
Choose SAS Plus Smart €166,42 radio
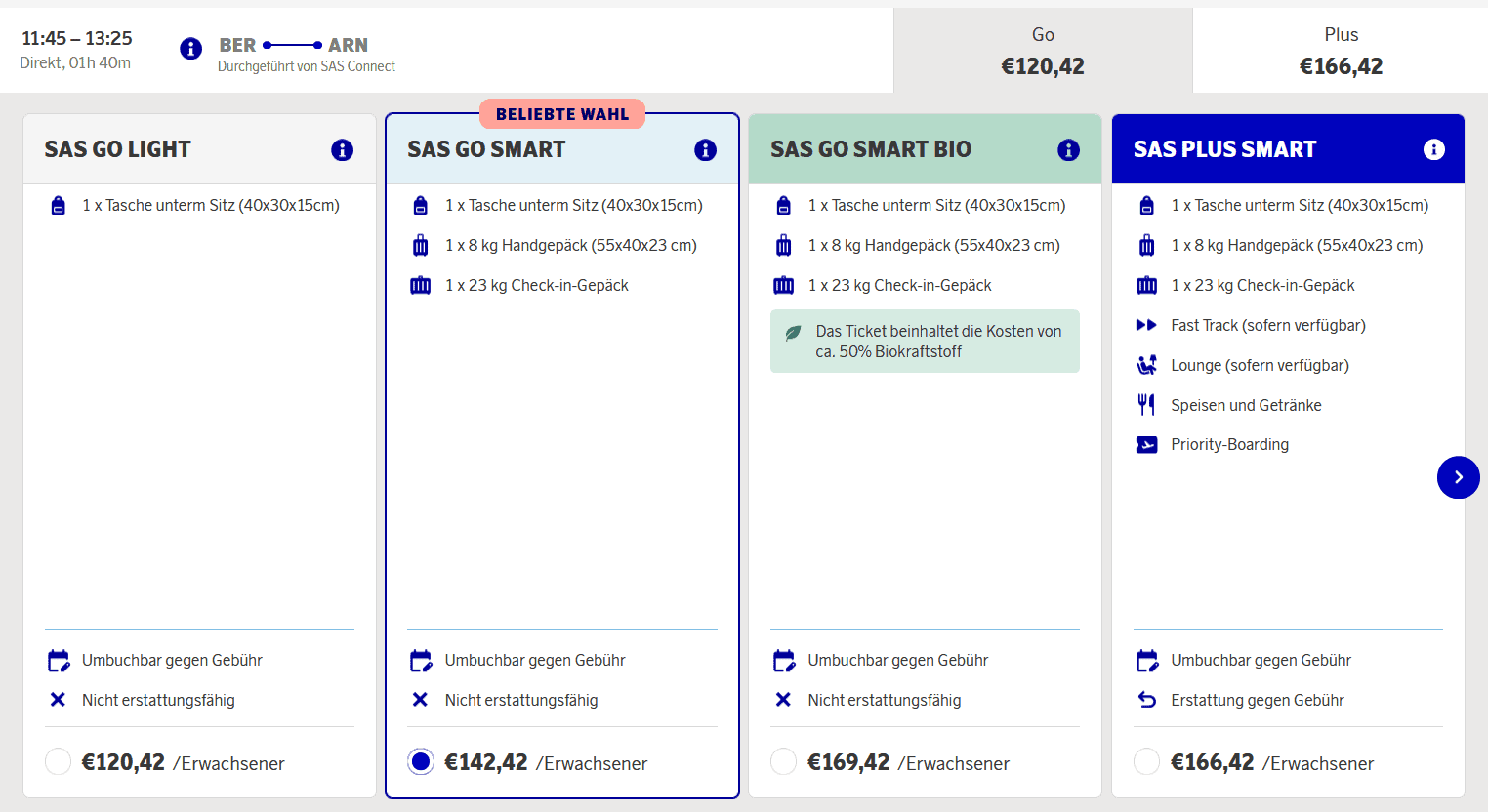click(x=1147, y=761)
